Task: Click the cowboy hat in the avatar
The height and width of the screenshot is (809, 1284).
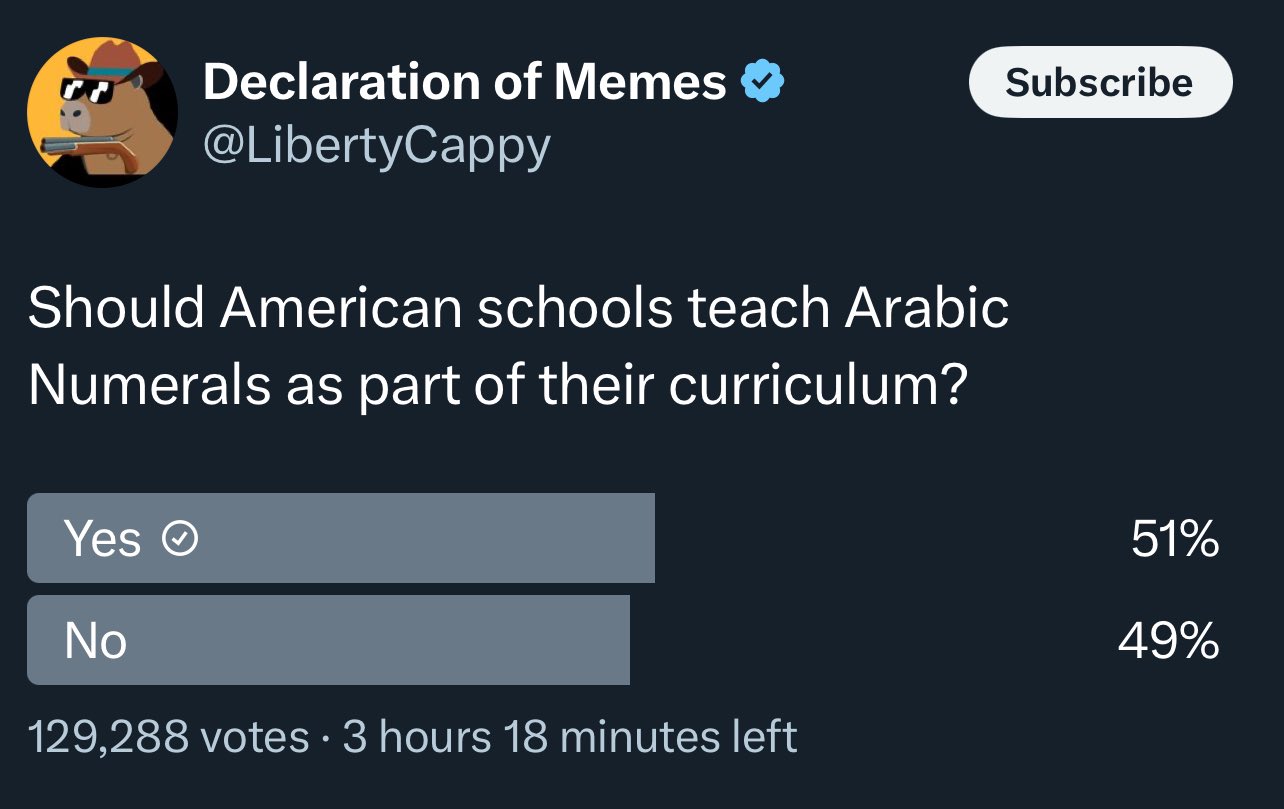Action: click(x=108, y=62)
